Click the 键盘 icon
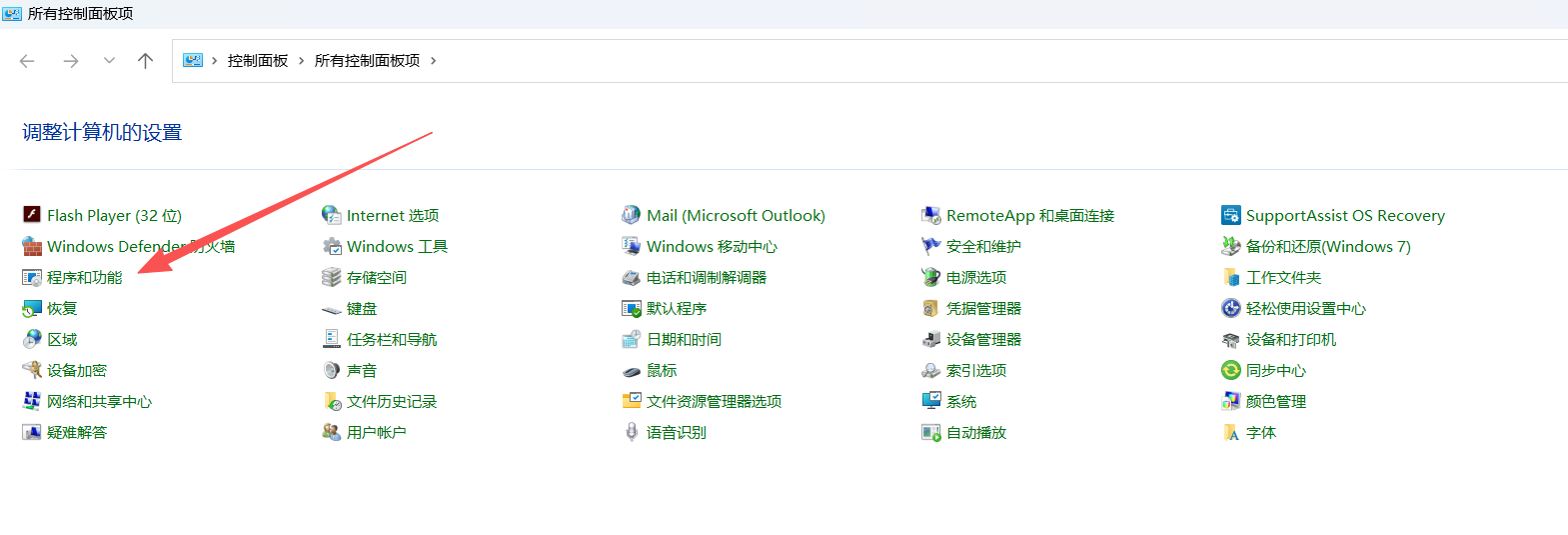This screenshot has height=535, width=1568. 332,309
